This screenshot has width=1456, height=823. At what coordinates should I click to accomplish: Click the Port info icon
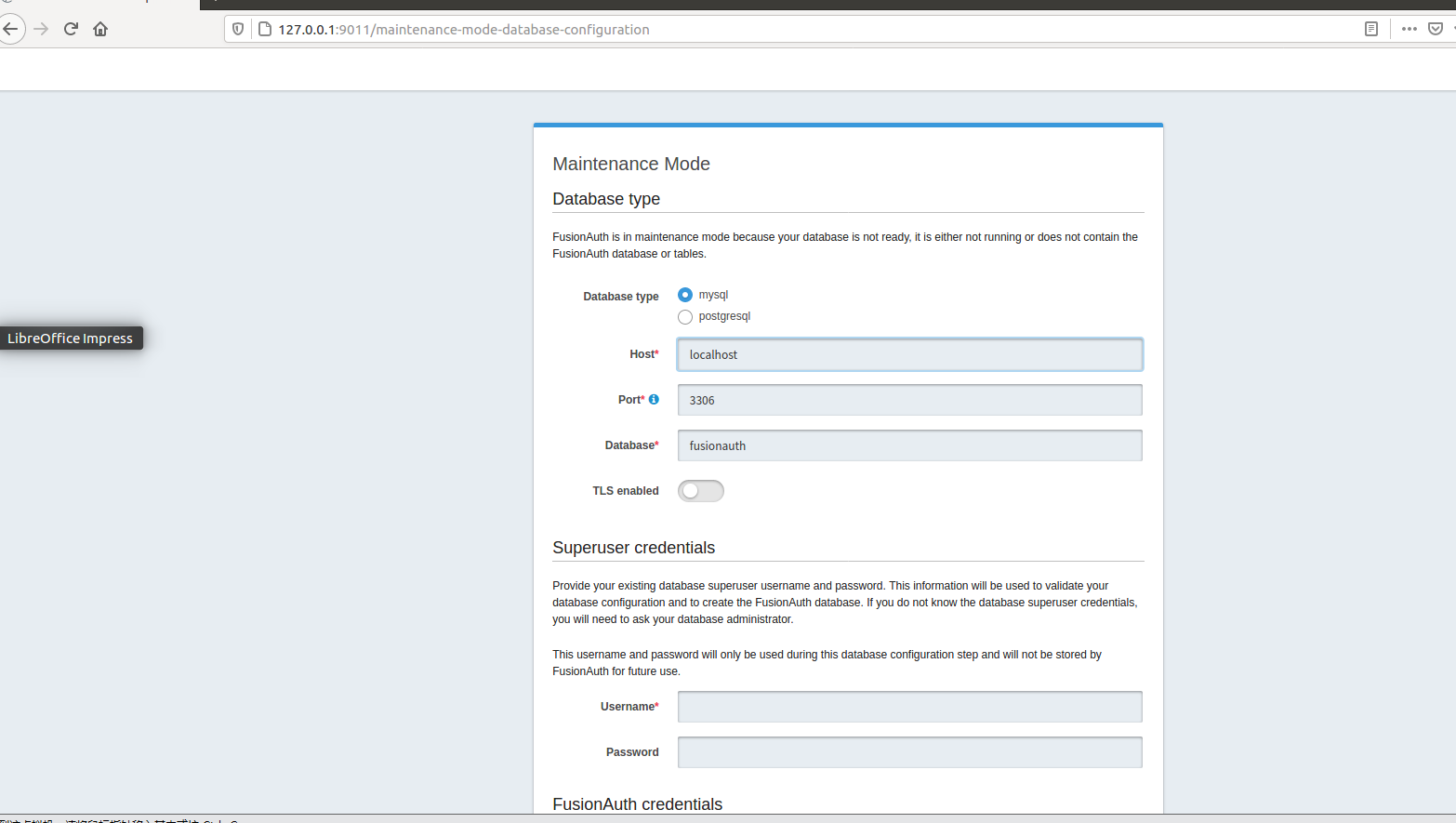coord(654,399)
